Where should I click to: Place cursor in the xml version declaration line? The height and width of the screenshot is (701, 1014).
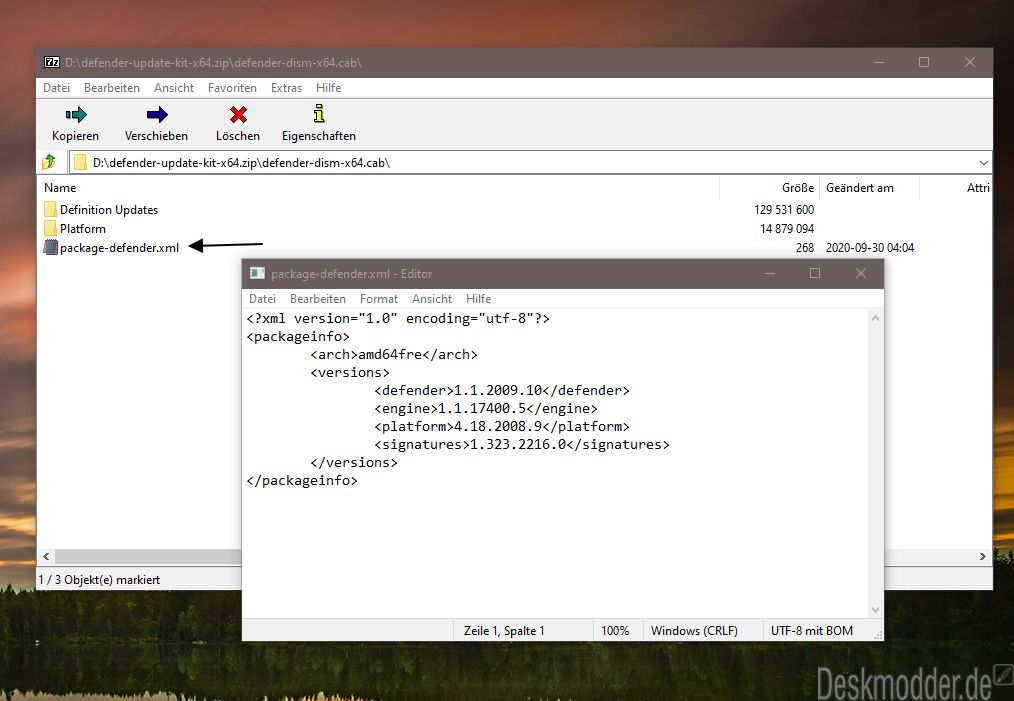click(398, 318)
